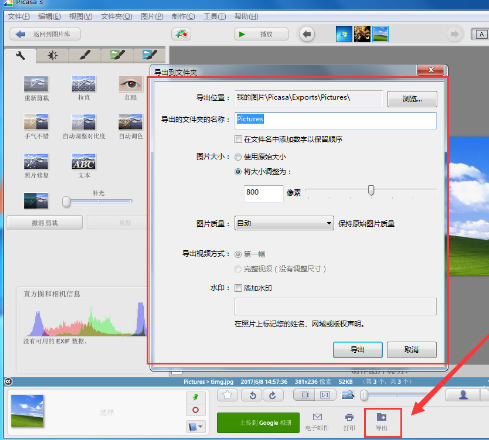This screenshot has width=489, height=440.
Task: Switch to the blue brush effects tab
Action: point(149,55)
